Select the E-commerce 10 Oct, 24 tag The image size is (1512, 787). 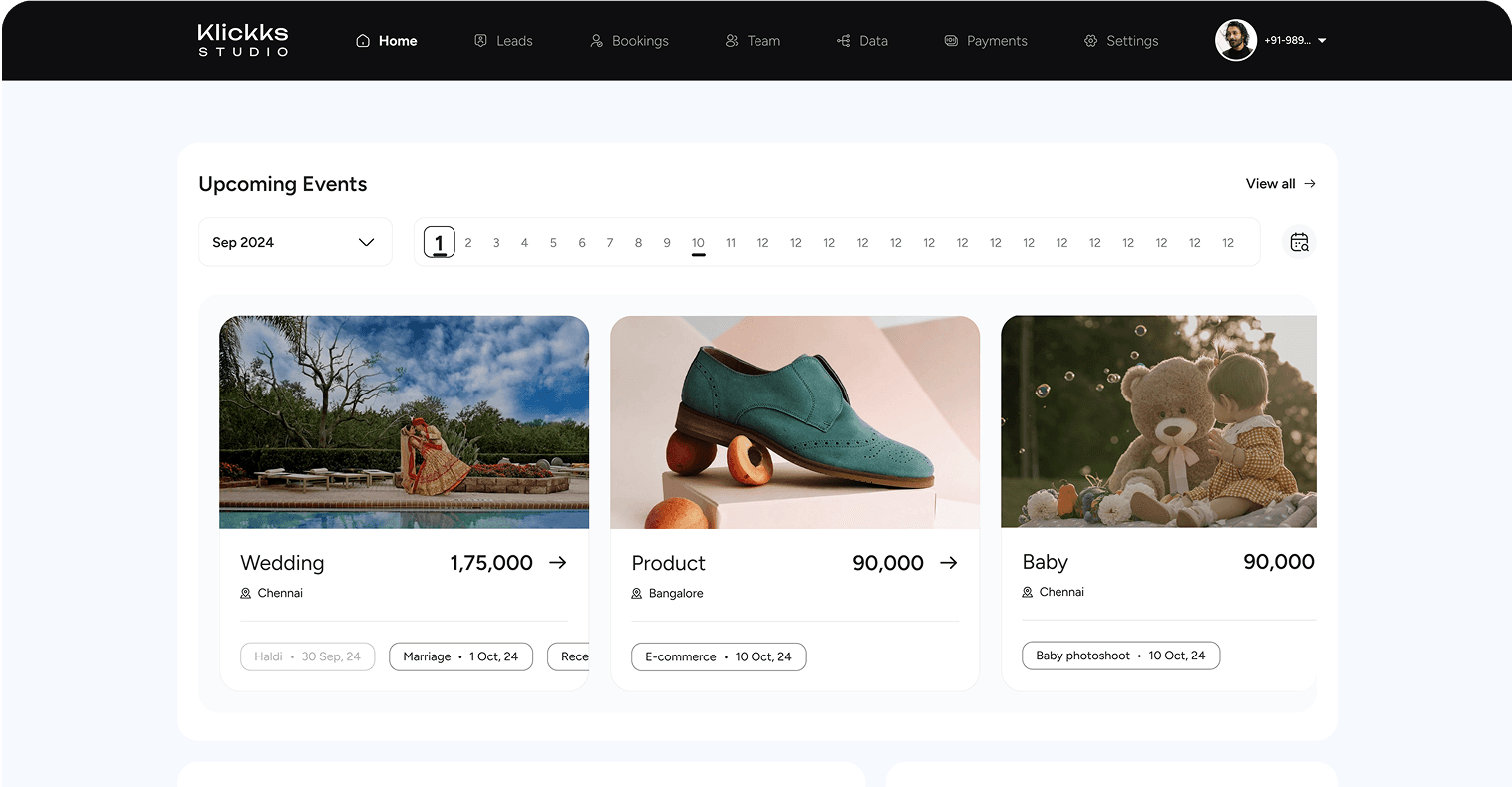[x=718, y=657]
